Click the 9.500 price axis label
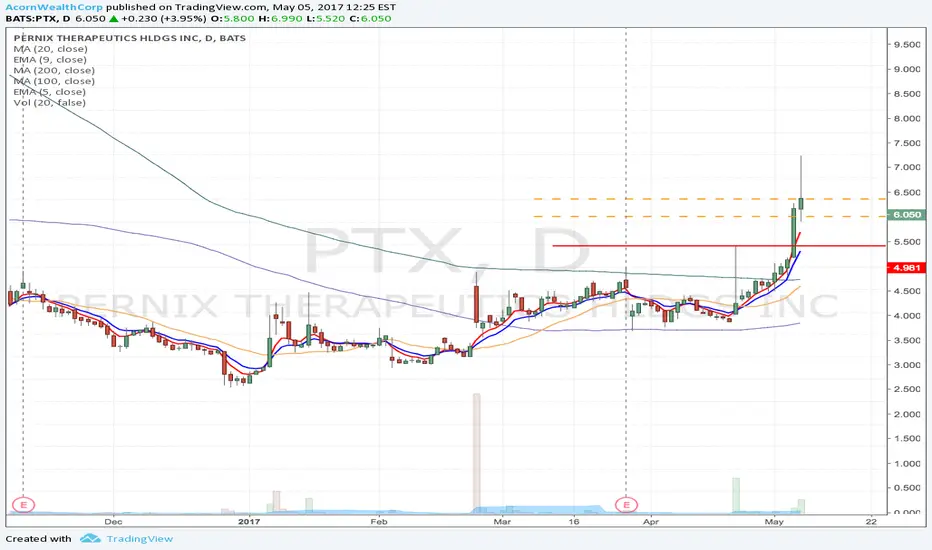 (907, 45)
